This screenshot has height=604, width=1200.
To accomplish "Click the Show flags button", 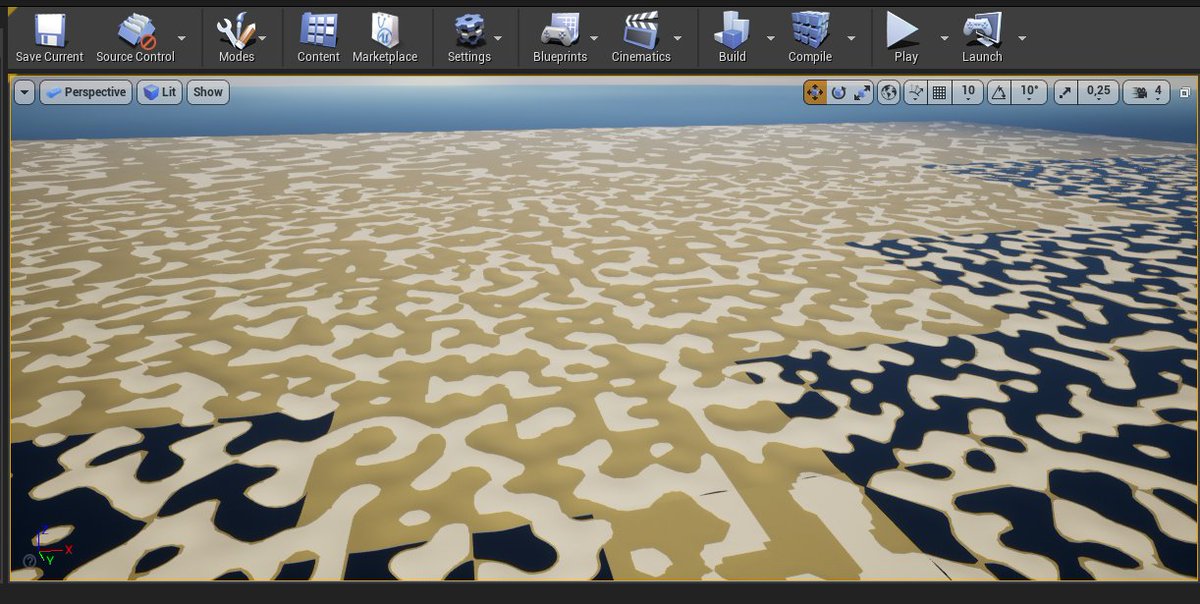I will coord(207,91).
